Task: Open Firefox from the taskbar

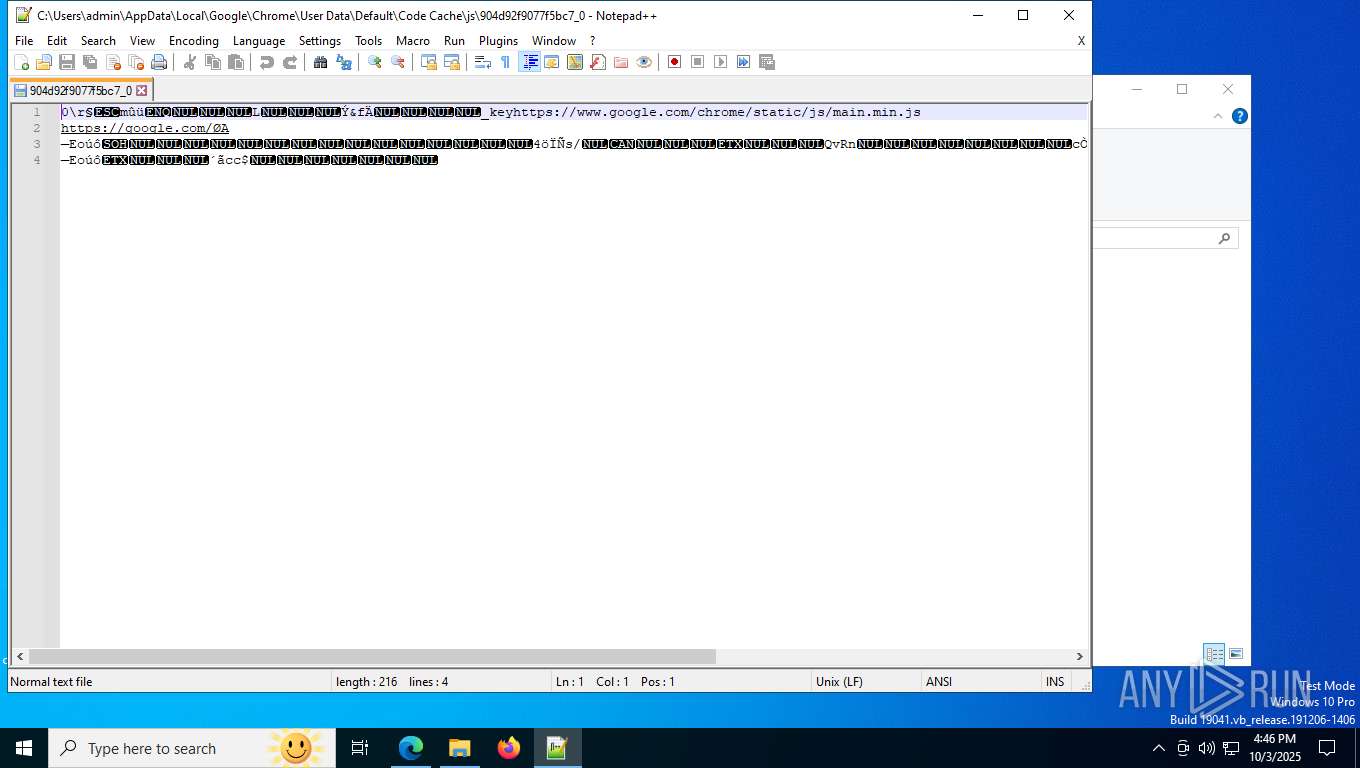Action: [509, 748]
